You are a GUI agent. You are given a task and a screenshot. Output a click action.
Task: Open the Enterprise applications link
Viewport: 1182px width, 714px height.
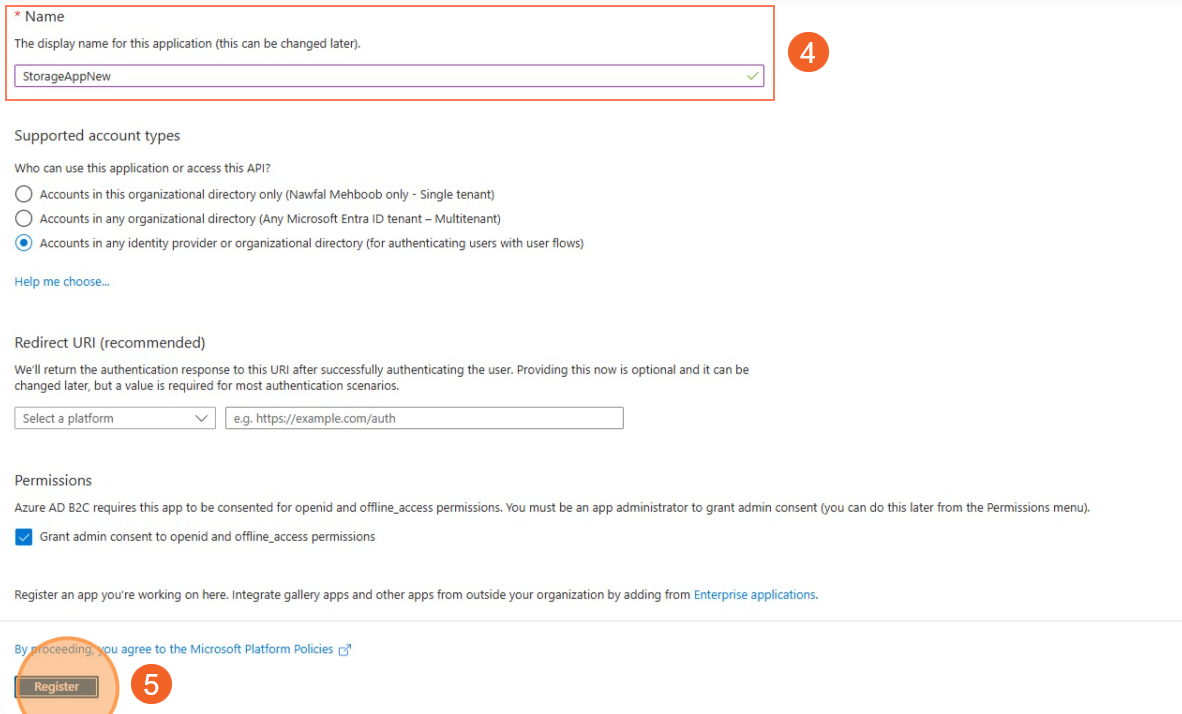pos(754,595)
